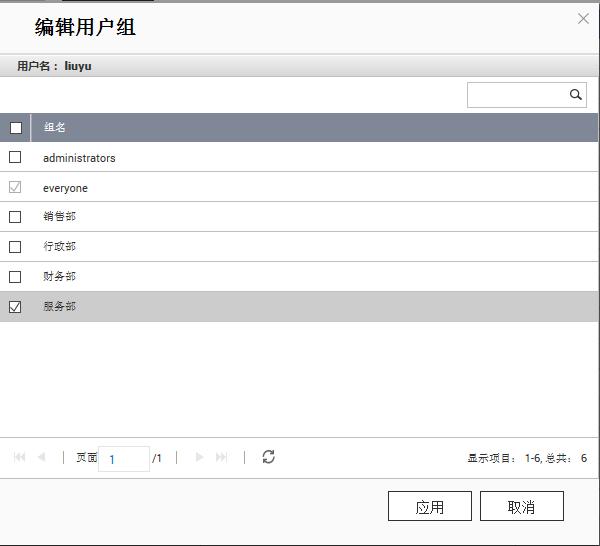Image resolution: width=600 pixels, height=546 pixels.
Task: Click the 应用 button
Action: 430,506
